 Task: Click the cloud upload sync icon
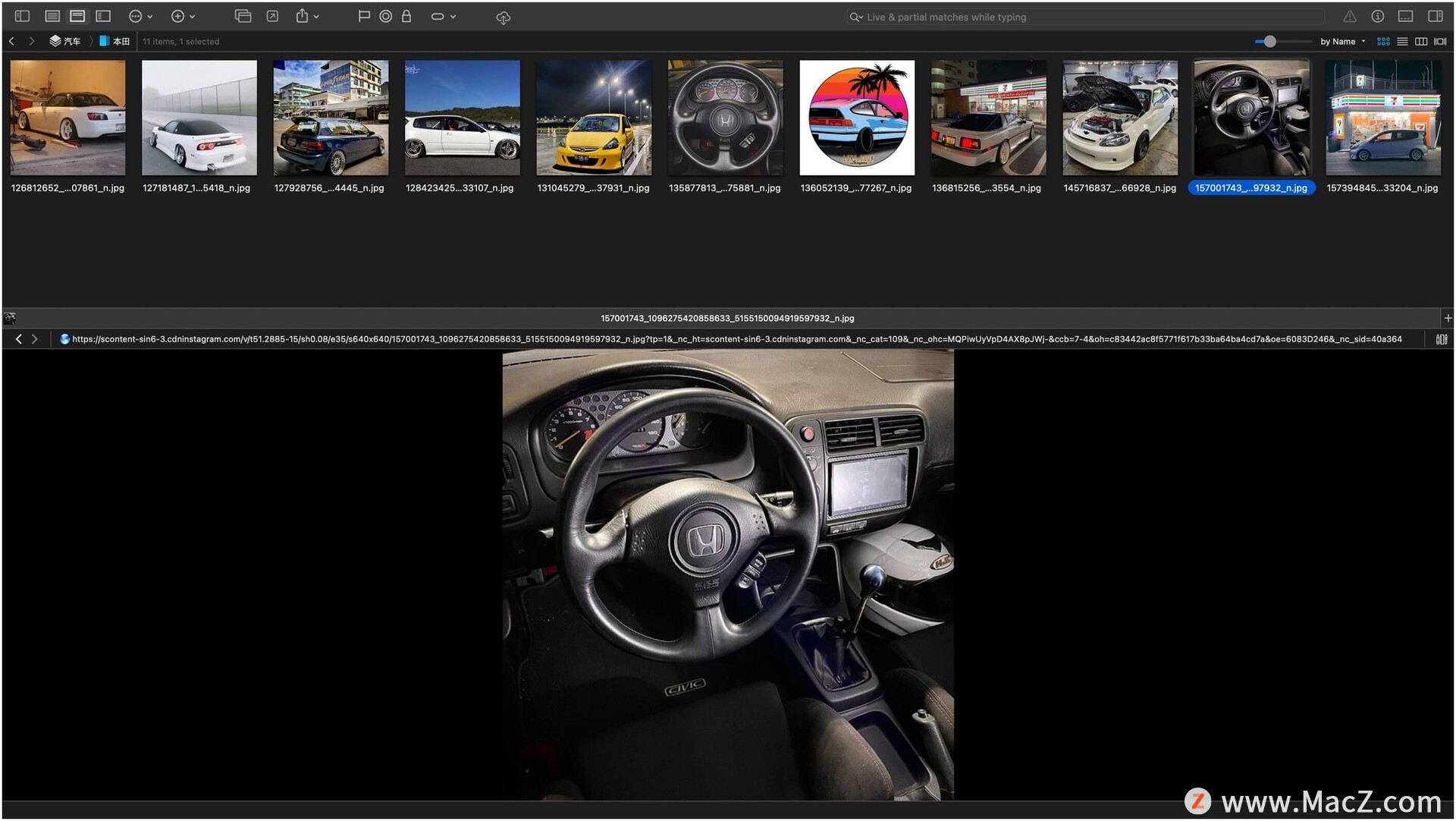[x=503, y=17]
